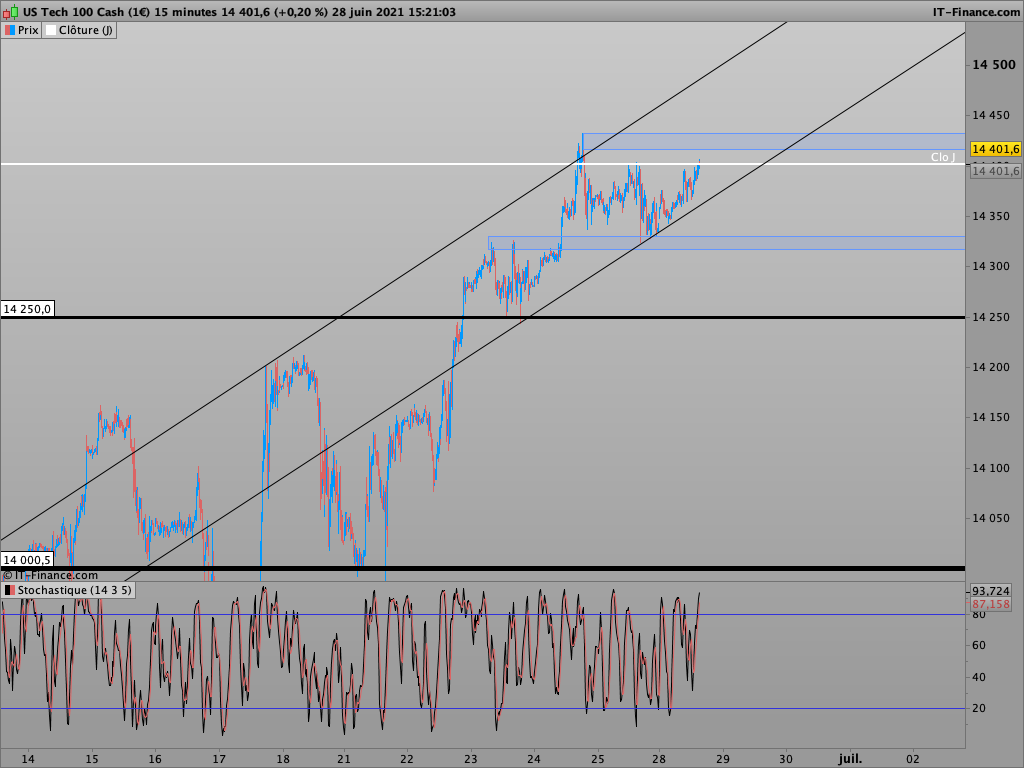Select the lower blue support zone rectangle
Image resolution: width=1024 pixels, height=768 pixels.
726,243
